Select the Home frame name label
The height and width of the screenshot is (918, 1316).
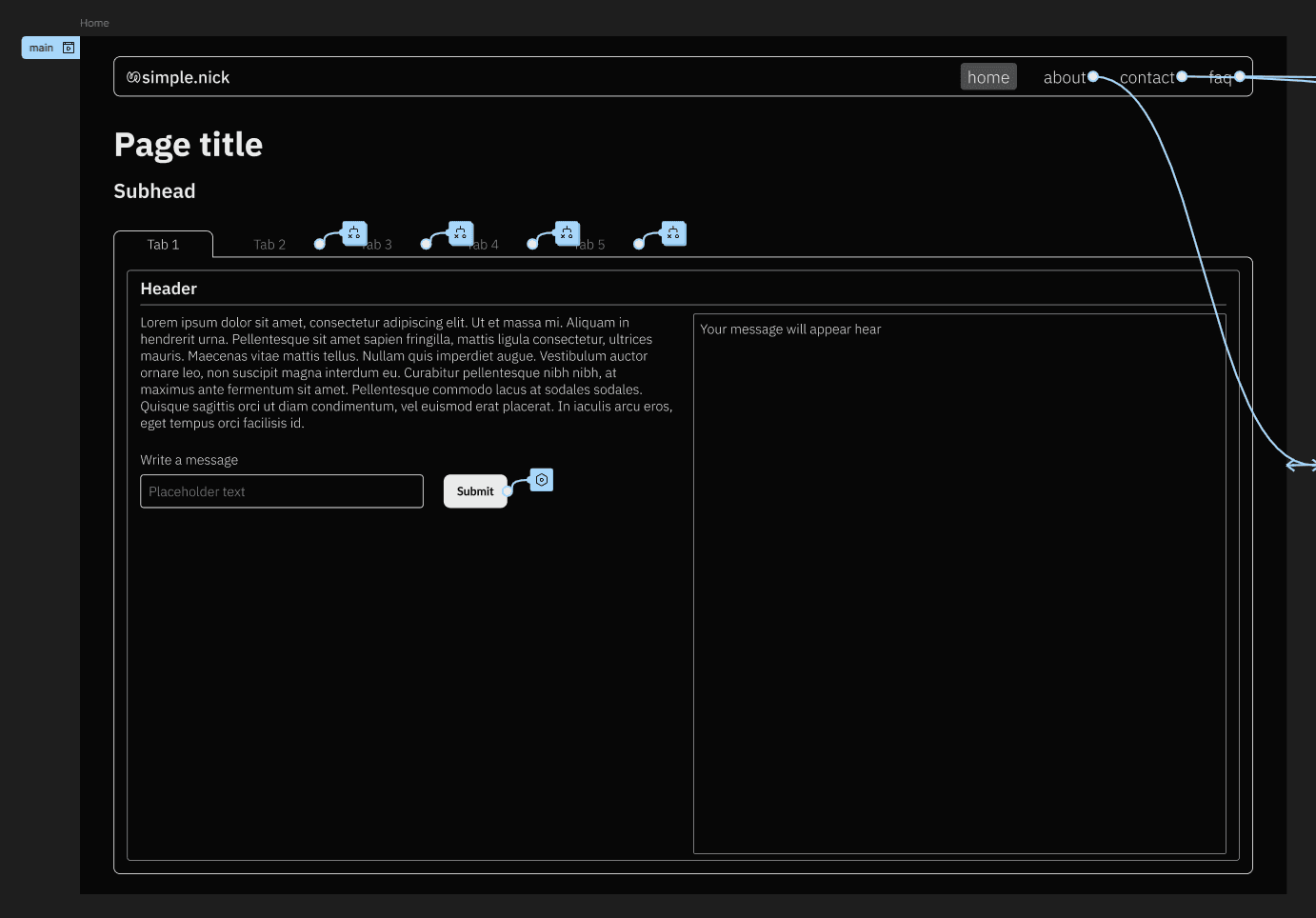[x=94, y=23]
